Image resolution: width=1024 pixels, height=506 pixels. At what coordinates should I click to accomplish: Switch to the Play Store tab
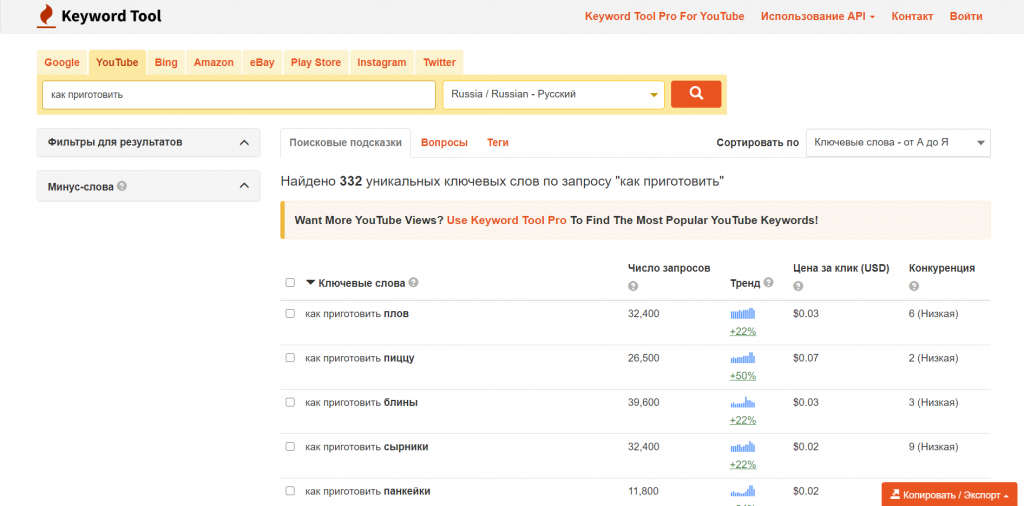[316, 63]
